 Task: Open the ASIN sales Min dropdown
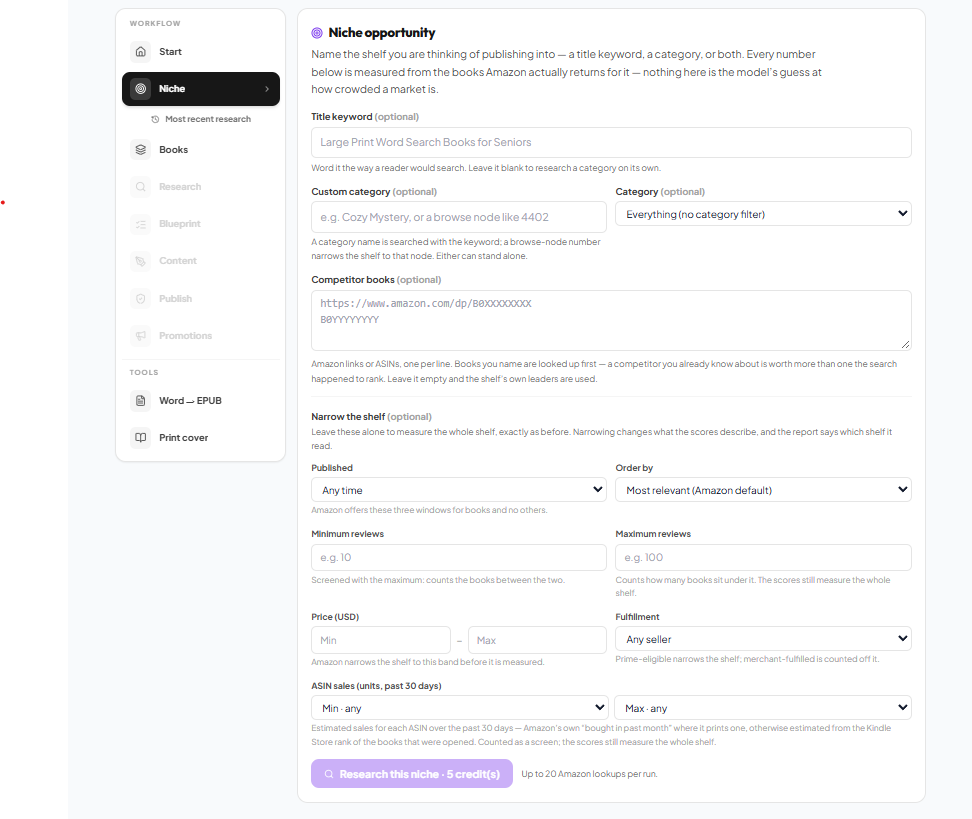459,707
